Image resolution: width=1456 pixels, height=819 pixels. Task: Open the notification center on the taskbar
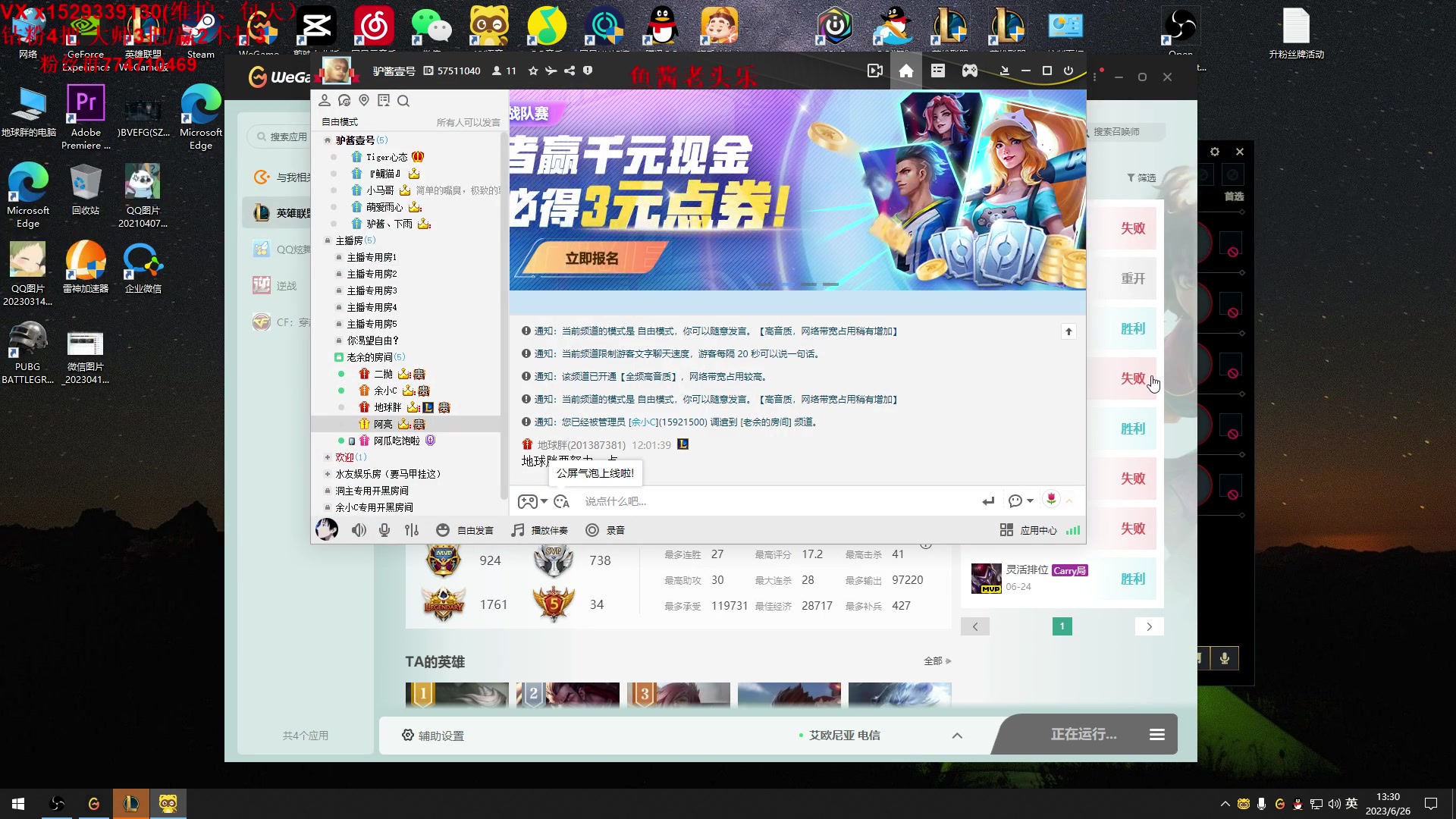pyautogui.click(x=1431, y=804)
